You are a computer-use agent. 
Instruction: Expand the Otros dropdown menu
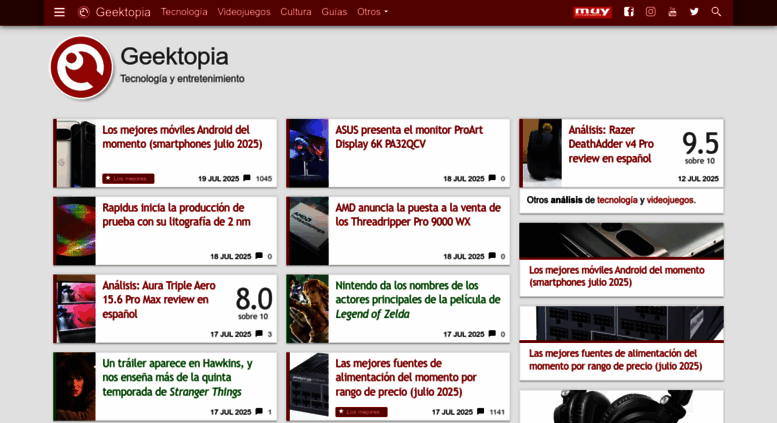[372, 12]
